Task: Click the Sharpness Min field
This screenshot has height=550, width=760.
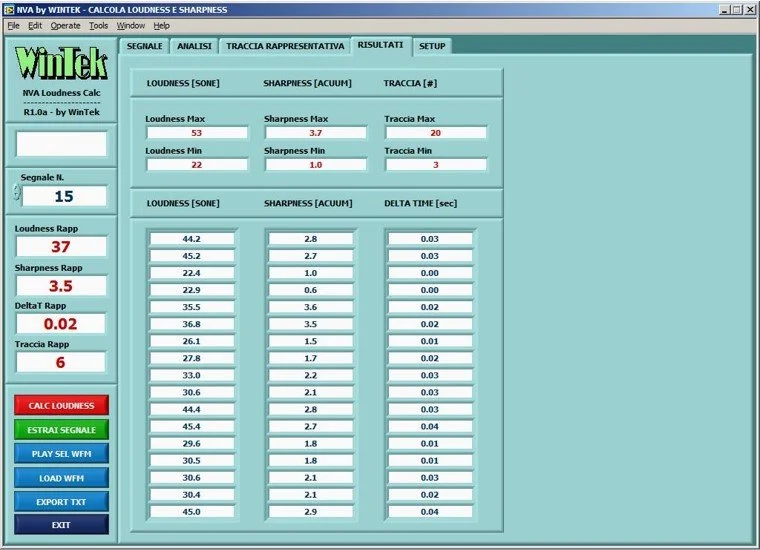Action: pyautogui.click(x=316, y=165)
